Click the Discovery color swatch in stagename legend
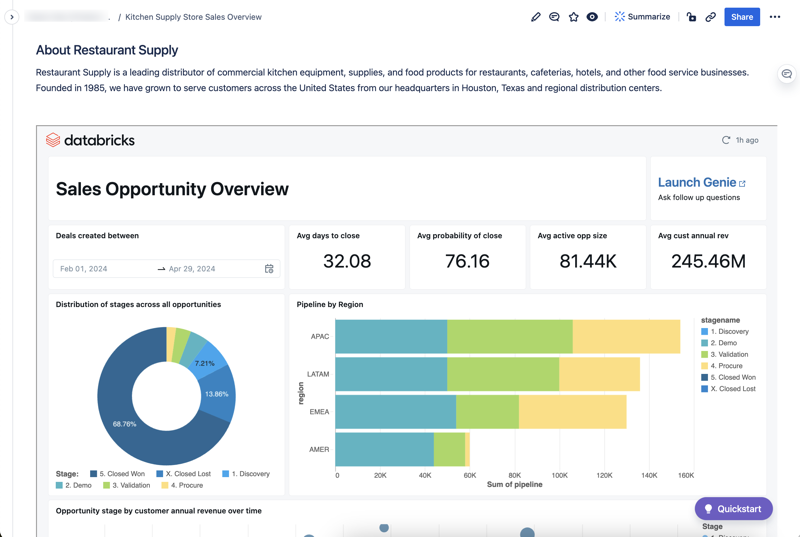 [705, 331]
